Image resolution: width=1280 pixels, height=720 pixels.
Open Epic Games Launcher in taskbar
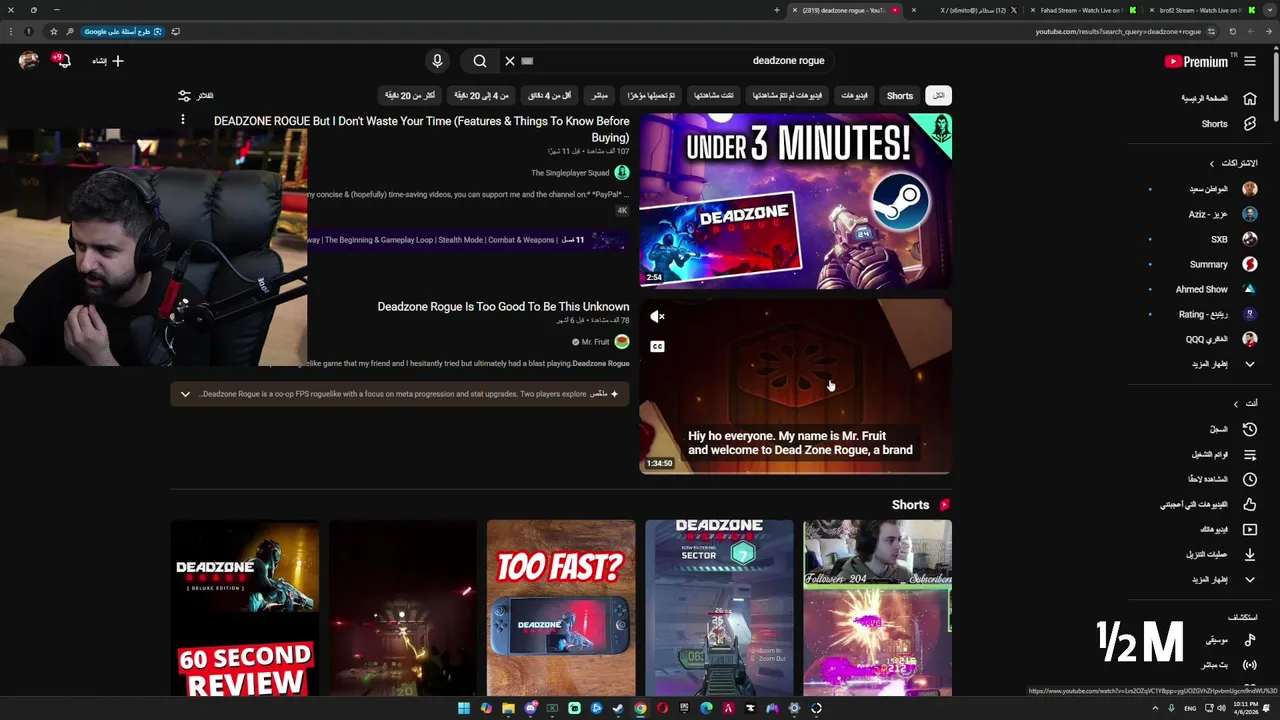[684, 709]
